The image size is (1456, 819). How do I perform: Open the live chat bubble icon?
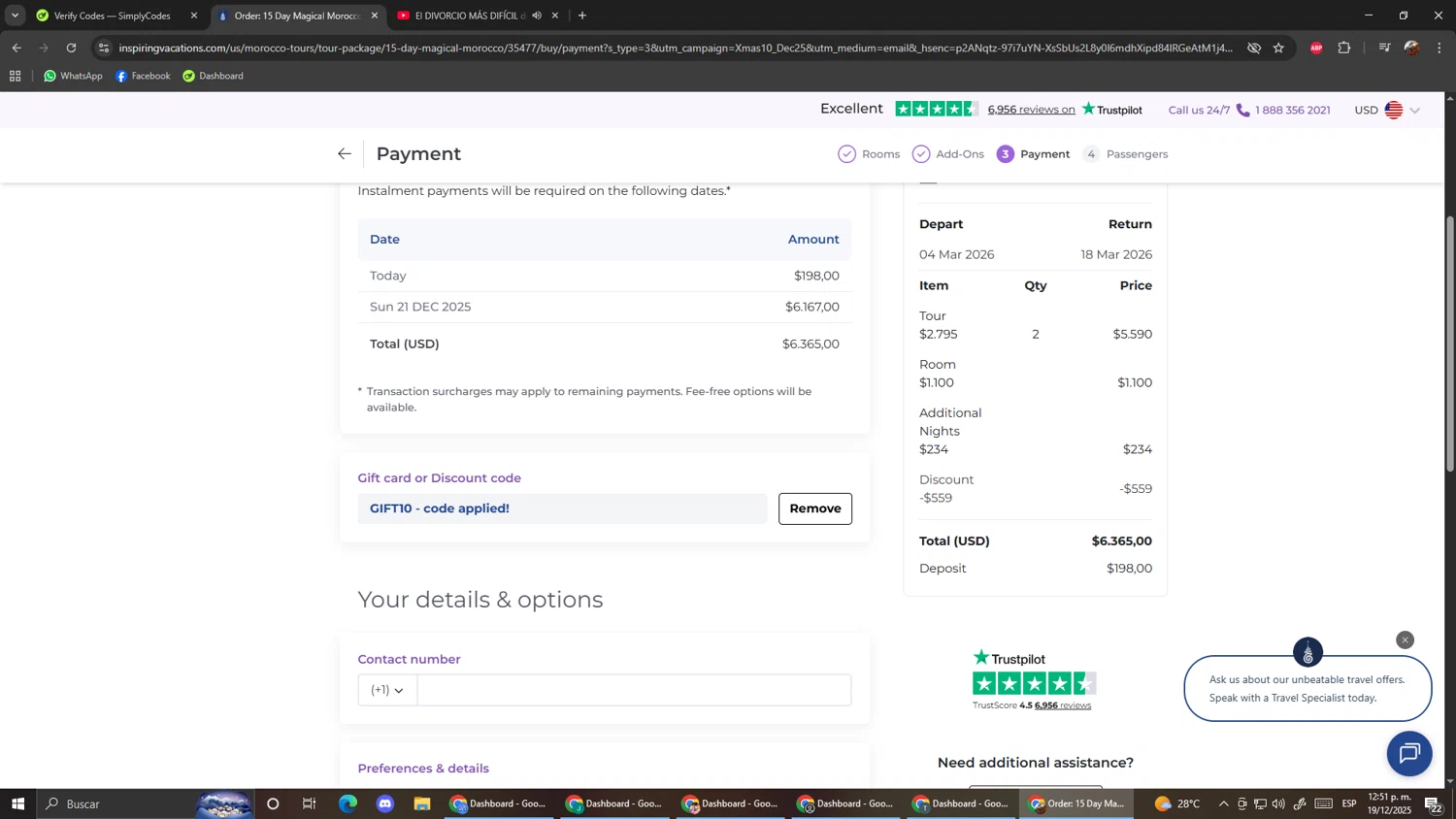coord(1409,753)
